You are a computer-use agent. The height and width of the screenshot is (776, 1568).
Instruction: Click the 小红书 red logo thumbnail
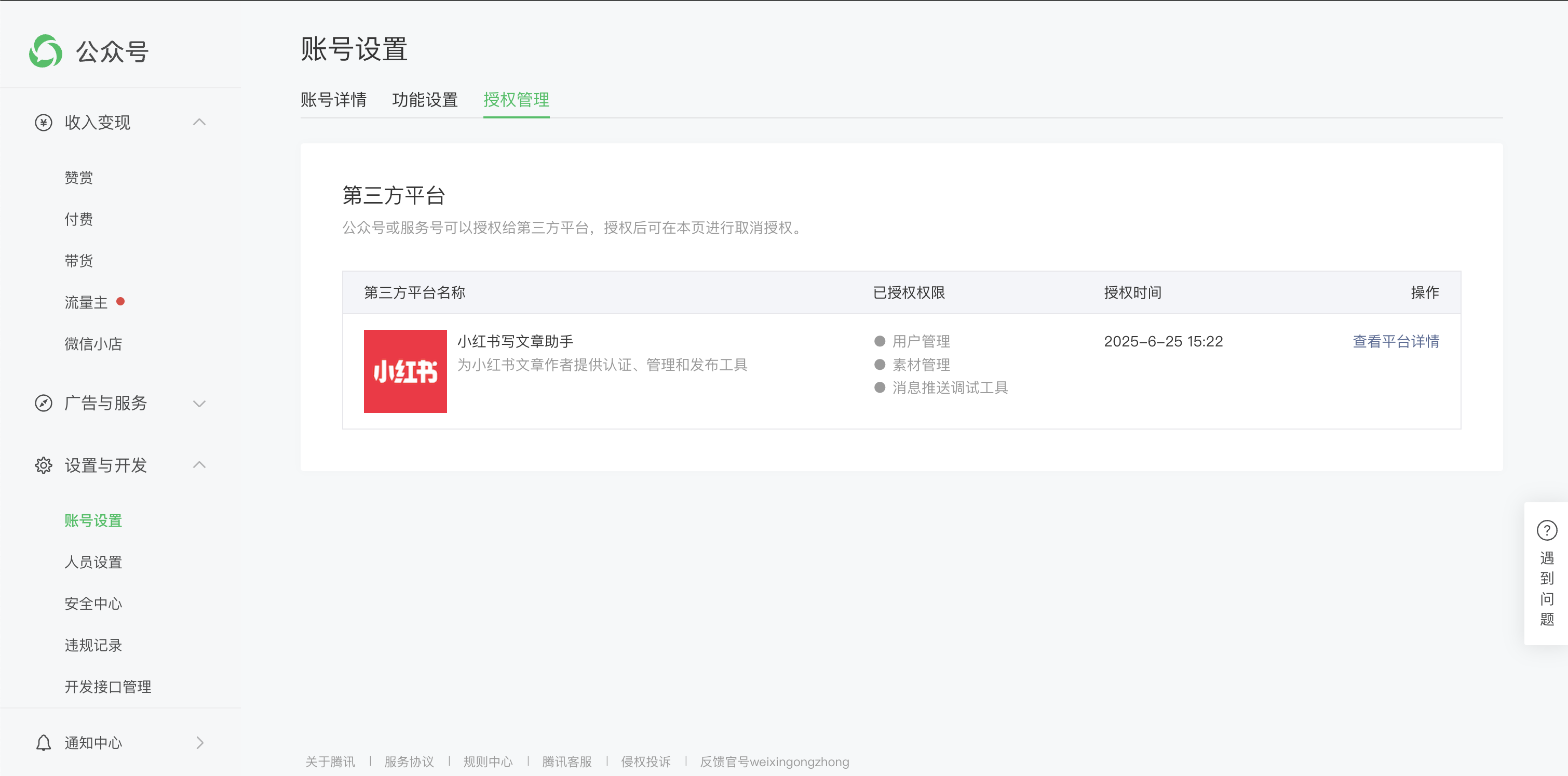pos(405,371)
